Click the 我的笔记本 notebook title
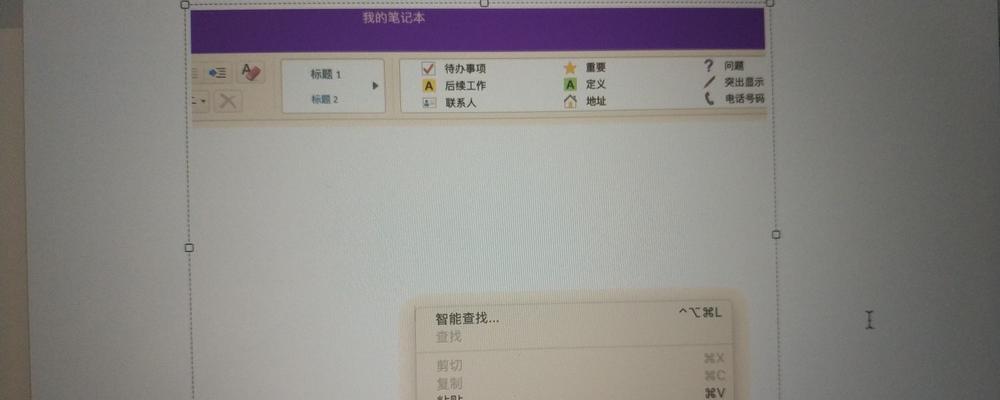 click(x=393, y=19)
